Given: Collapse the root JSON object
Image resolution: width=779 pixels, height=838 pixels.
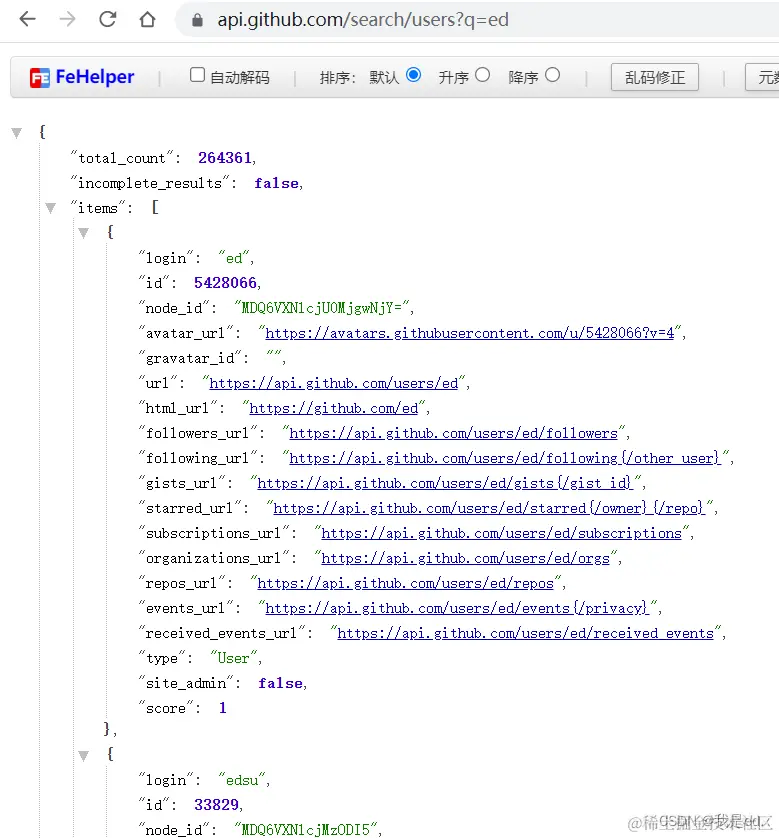Looking at the screenshot, I should pos(17,133).
